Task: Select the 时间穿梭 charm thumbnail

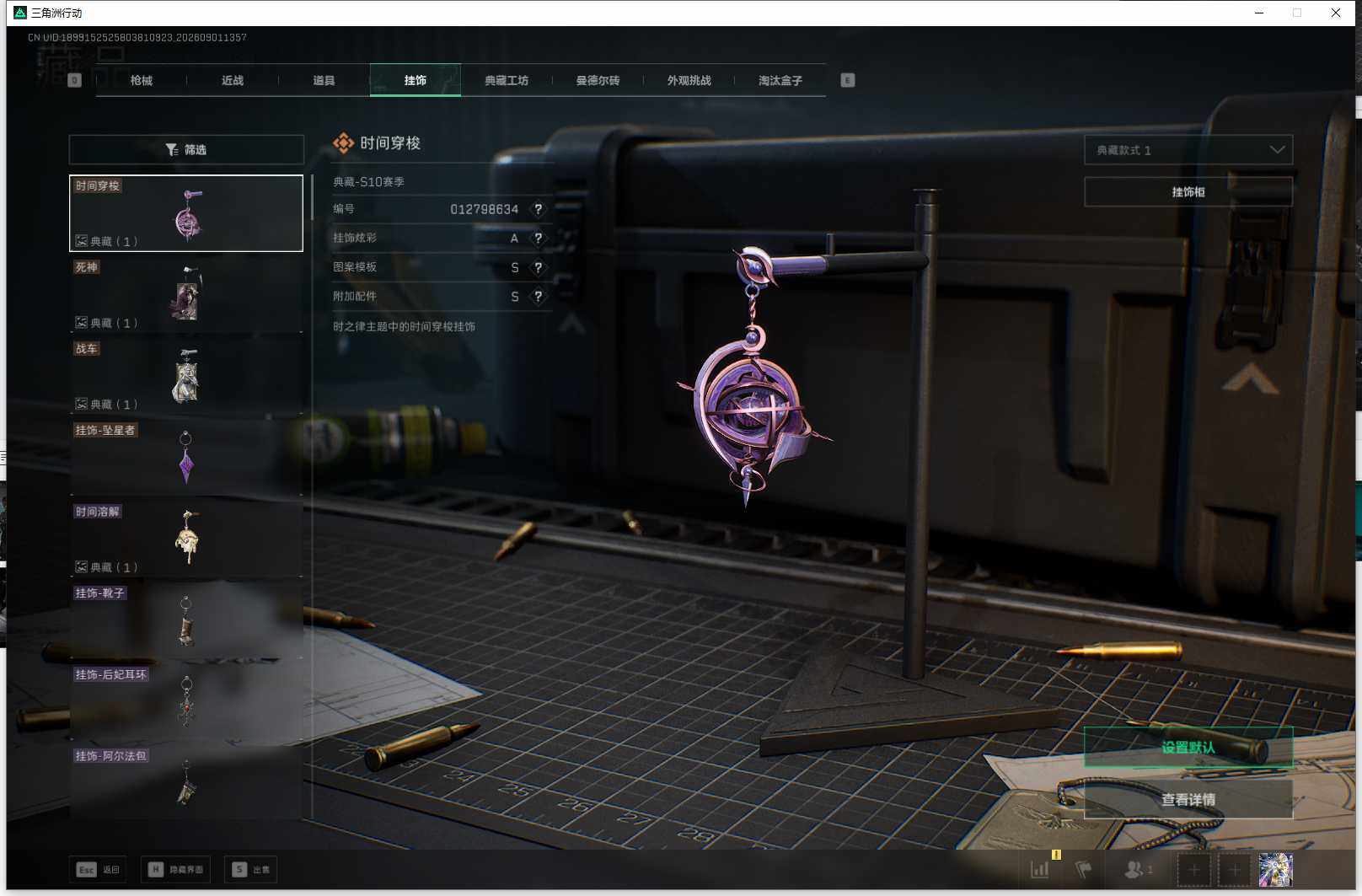Action: (x=186, y=213)
